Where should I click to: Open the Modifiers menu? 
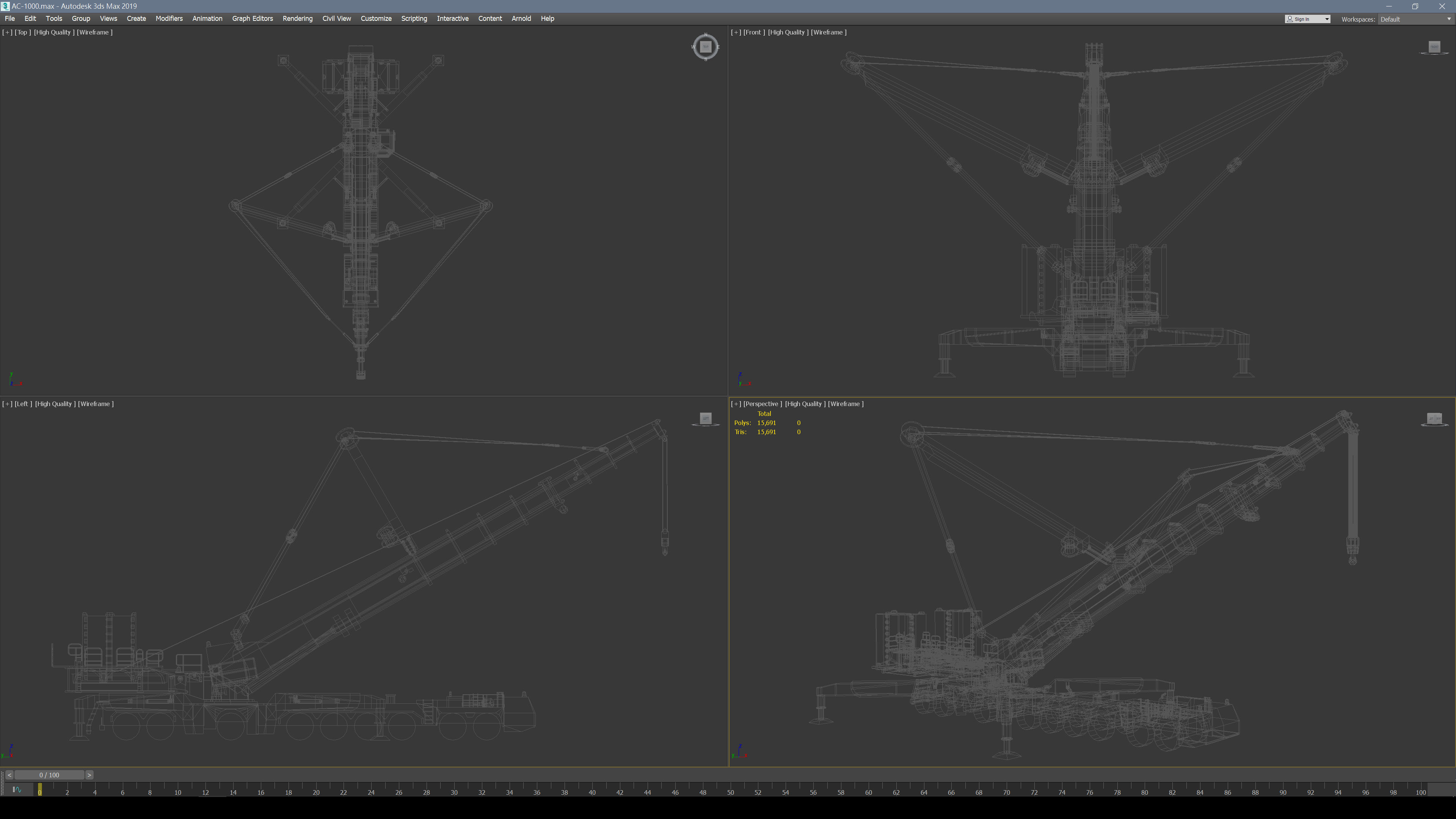point(169,19)
